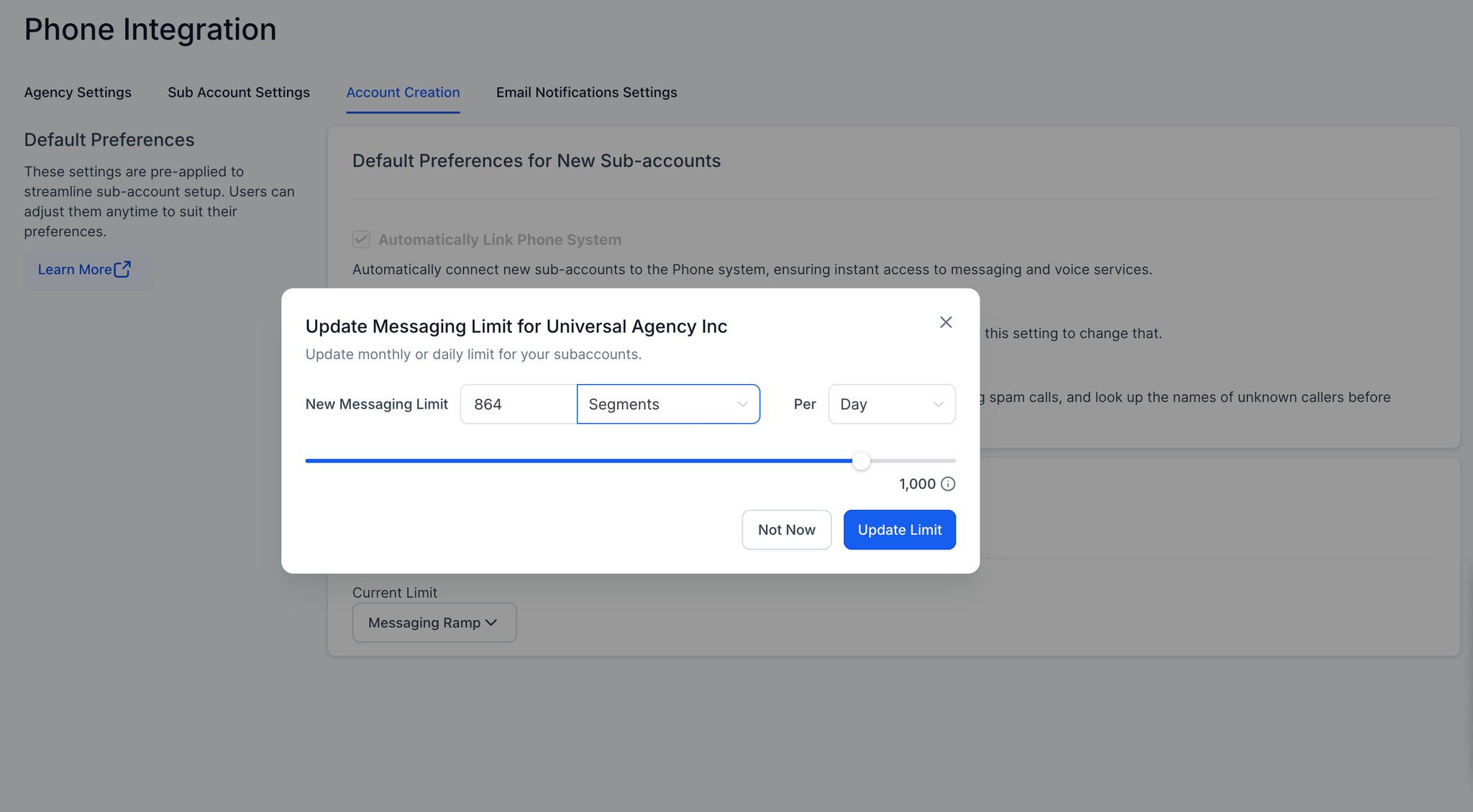This screenshot has width=1473, height=812.
Task: Open the Per Day period dropdown
Action: (x=892, y=404)
